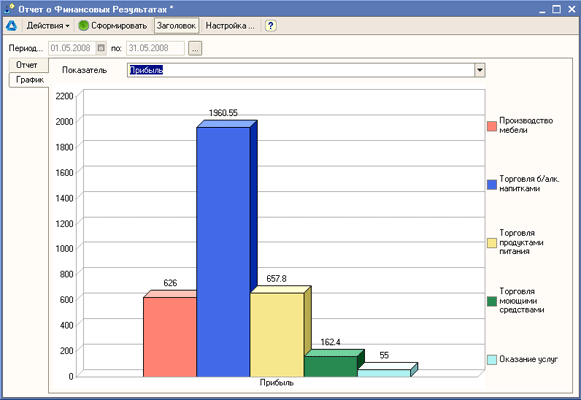This screenshot has height=400, width=581.
Task: Click the green Торговля моющими средствами swatch
Action: [x=492, y=301]
